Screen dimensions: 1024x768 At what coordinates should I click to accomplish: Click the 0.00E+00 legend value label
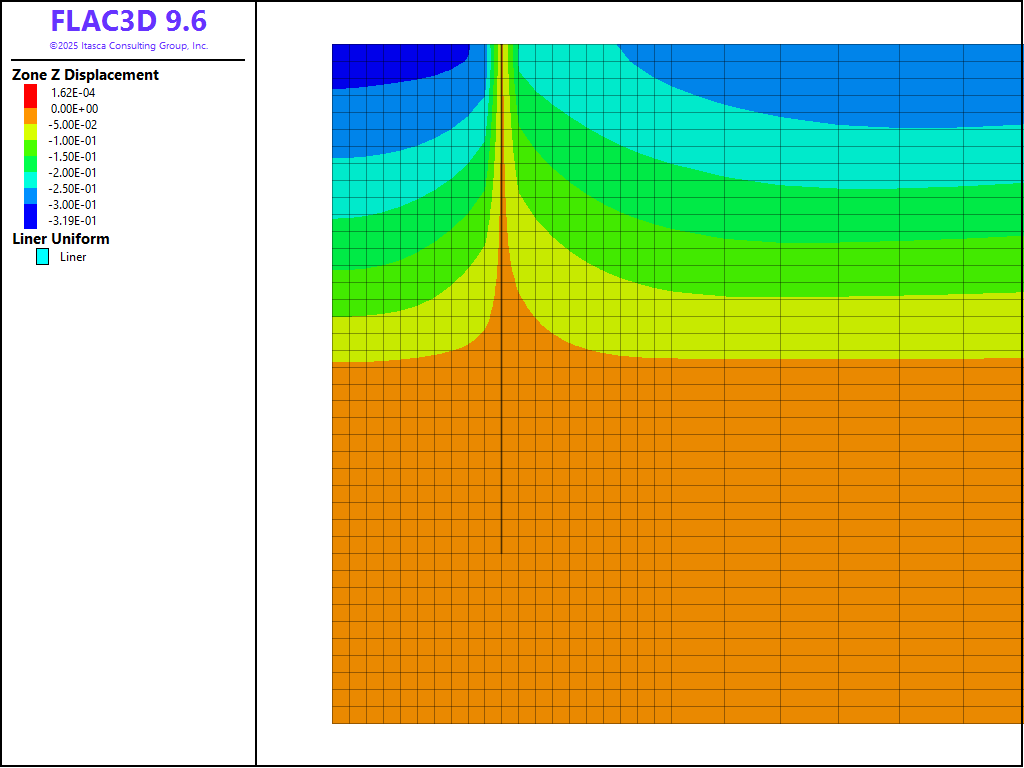click(x=74, y=109)
